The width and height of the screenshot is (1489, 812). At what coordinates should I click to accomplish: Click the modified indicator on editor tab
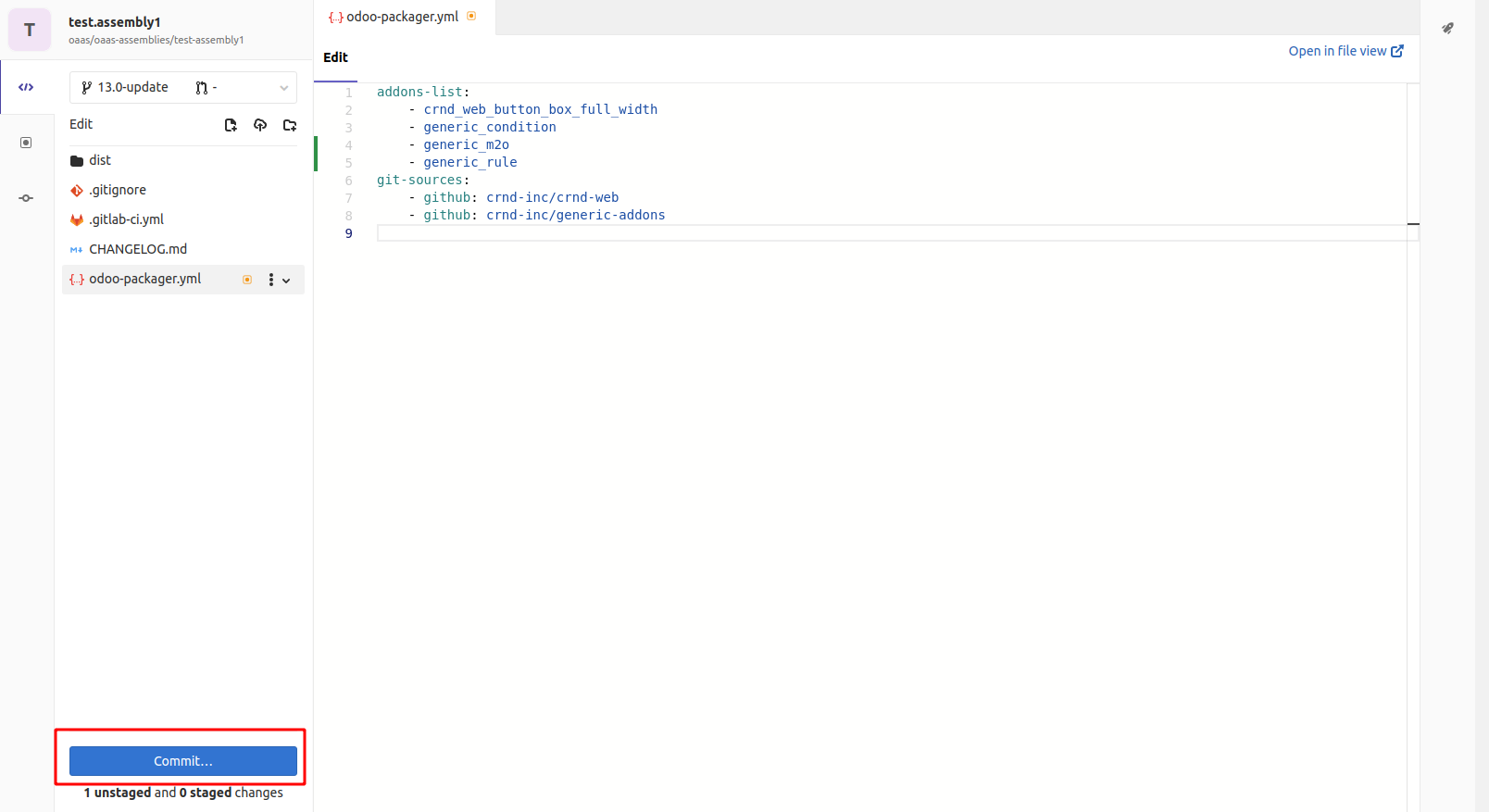click(x=471, y=16)
